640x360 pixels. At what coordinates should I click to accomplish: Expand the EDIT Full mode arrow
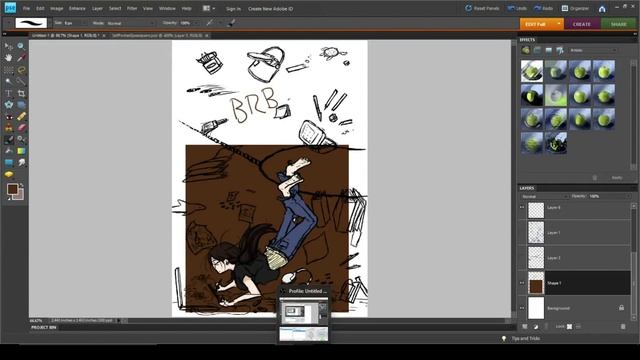tap(559, 24)
